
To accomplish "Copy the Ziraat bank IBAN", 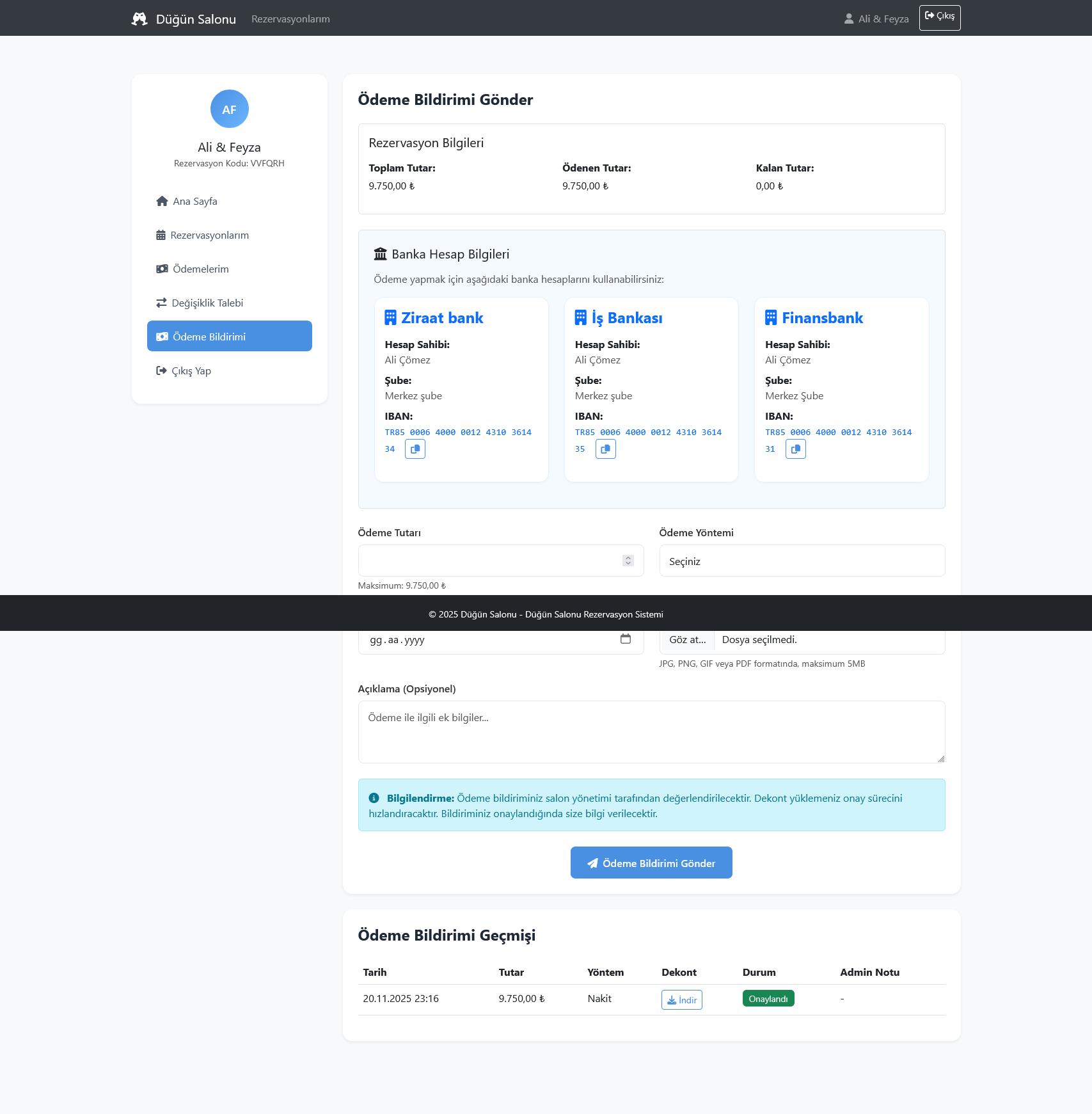I will pos(415,449).
